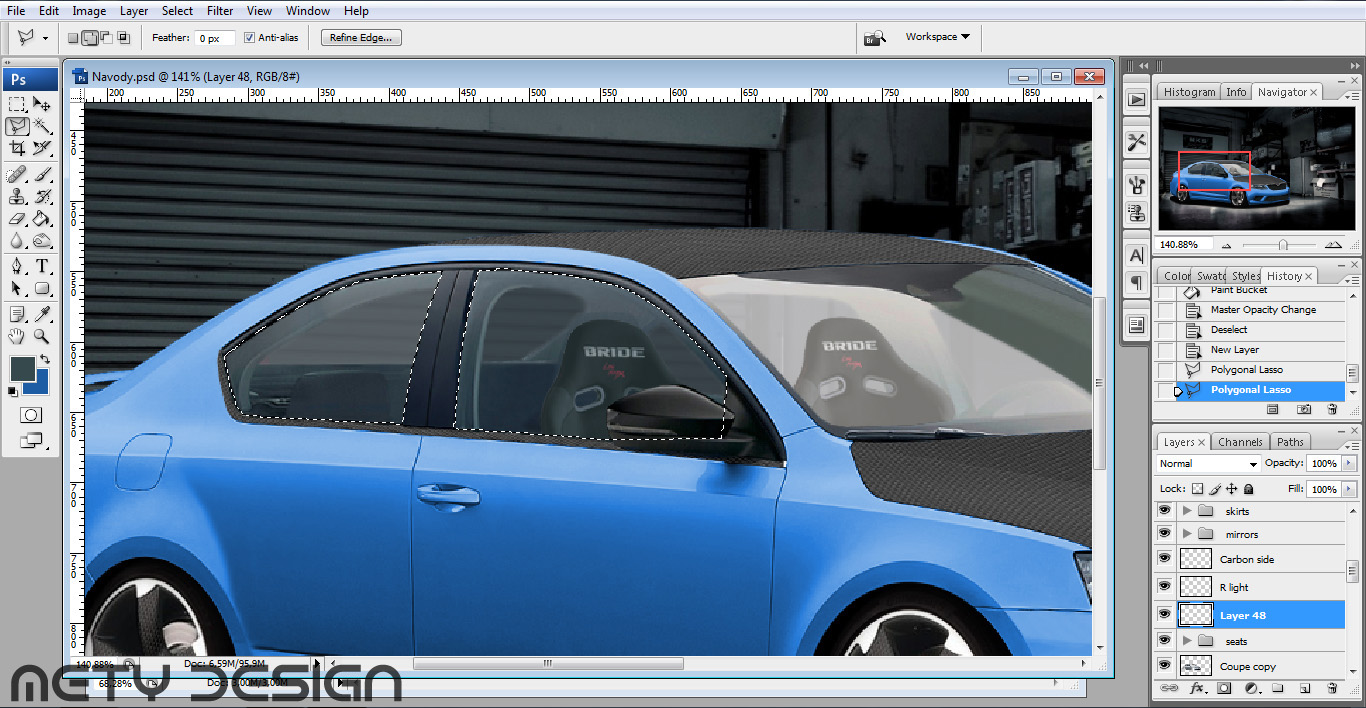Enable Lock all for layer
1366x708 pixels.
tap(1249, 489)
